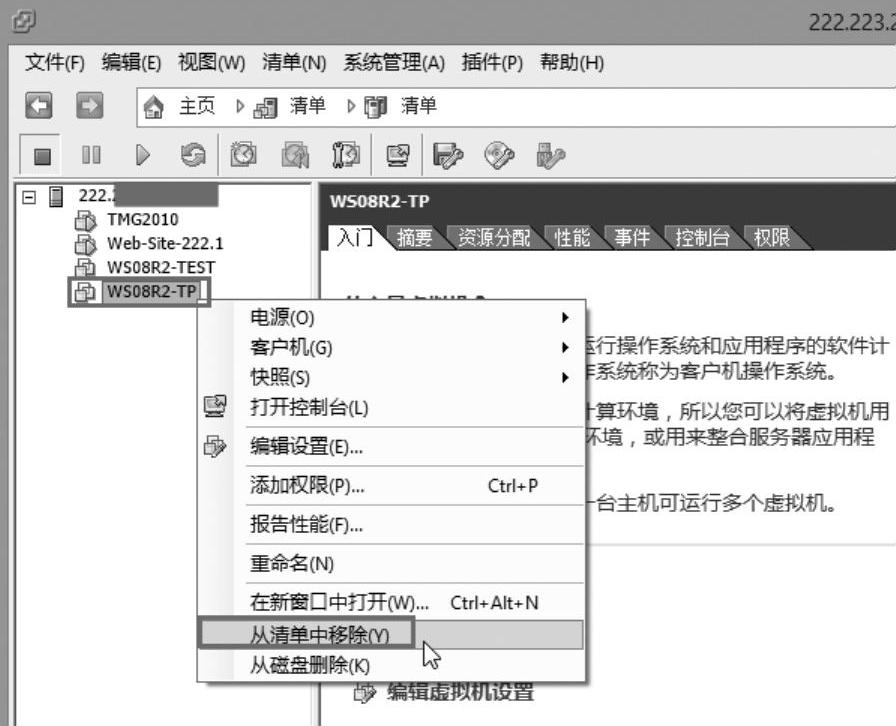Choose 添加权限(P)... from context menu
The width and height of the screenshot is (896, 726).
coord(391,486)
